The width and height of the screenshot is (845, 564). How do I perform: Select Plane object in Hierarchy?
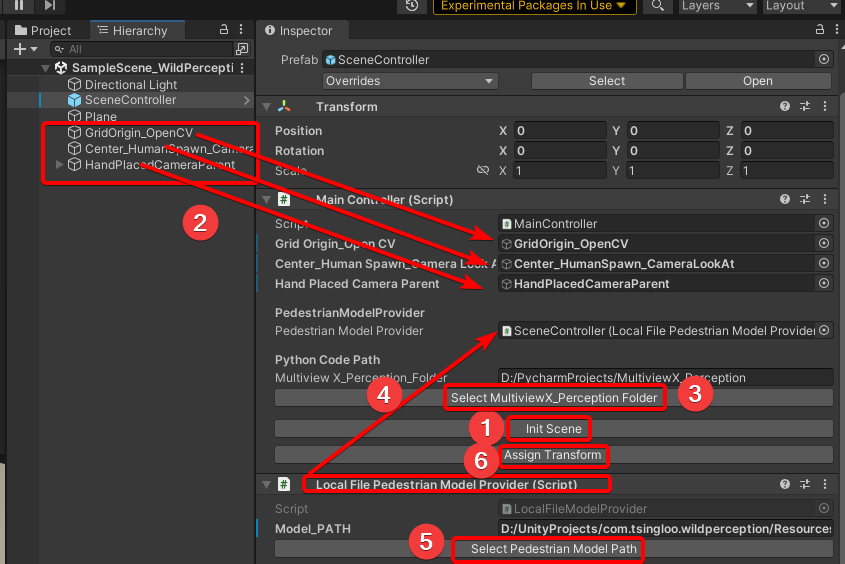(101, 116)
